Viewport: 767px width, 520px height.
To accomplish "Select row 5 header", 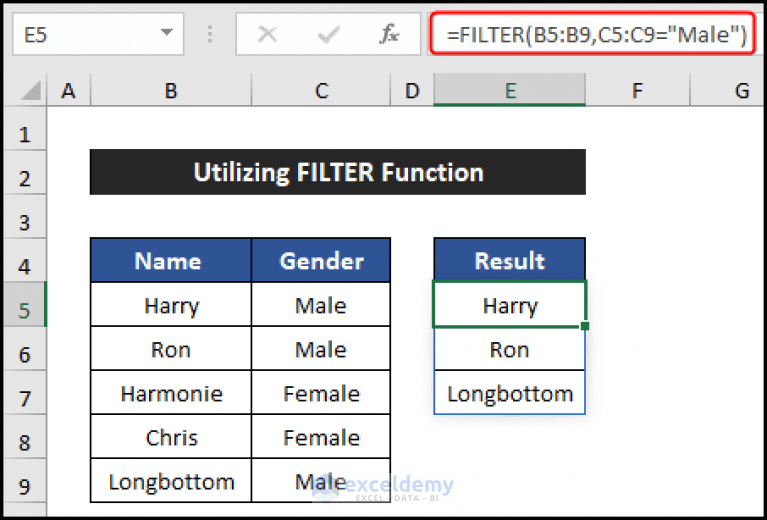I will 25,304.
